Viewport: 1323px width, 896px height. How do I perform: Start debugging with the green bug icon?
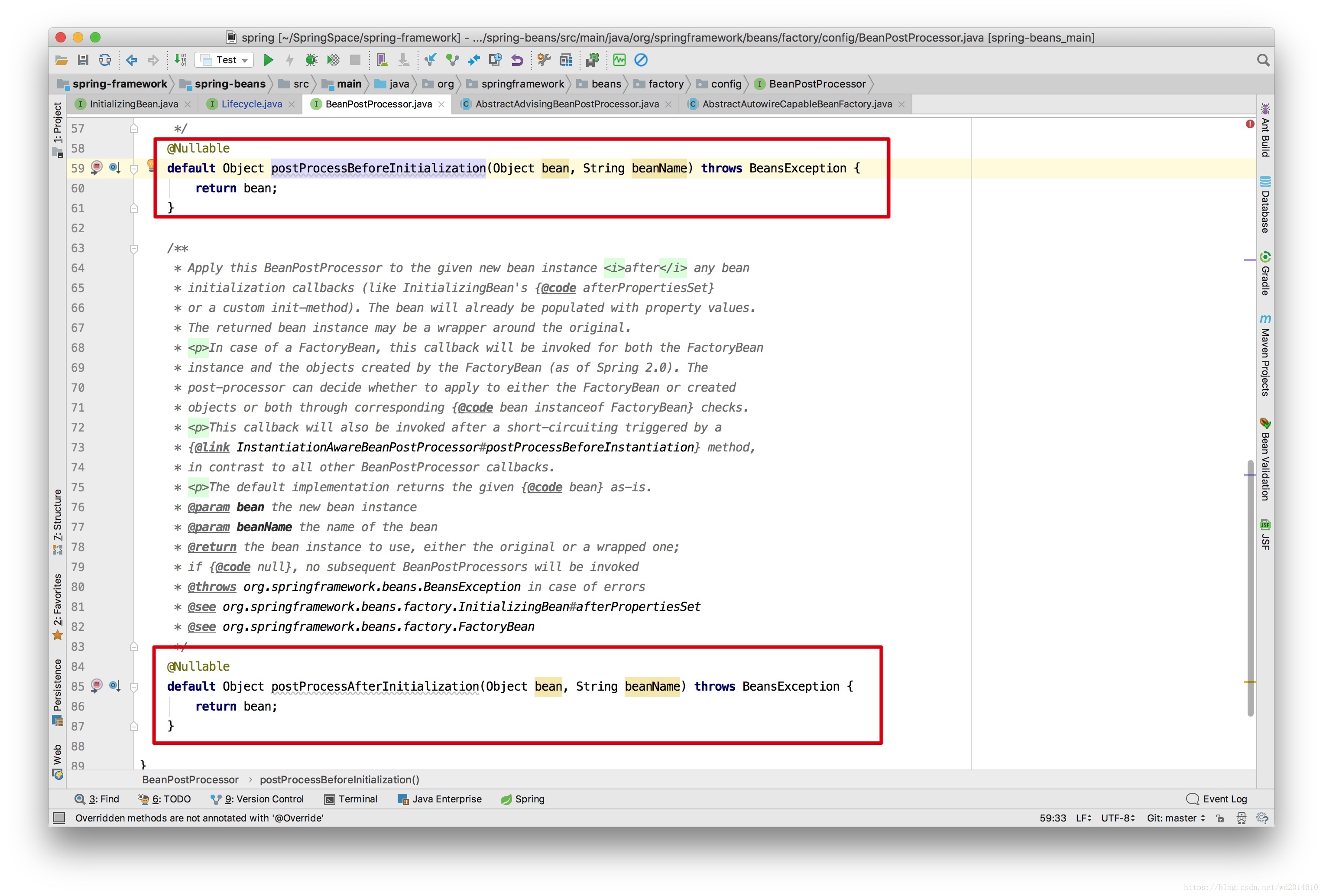[311, 60]
